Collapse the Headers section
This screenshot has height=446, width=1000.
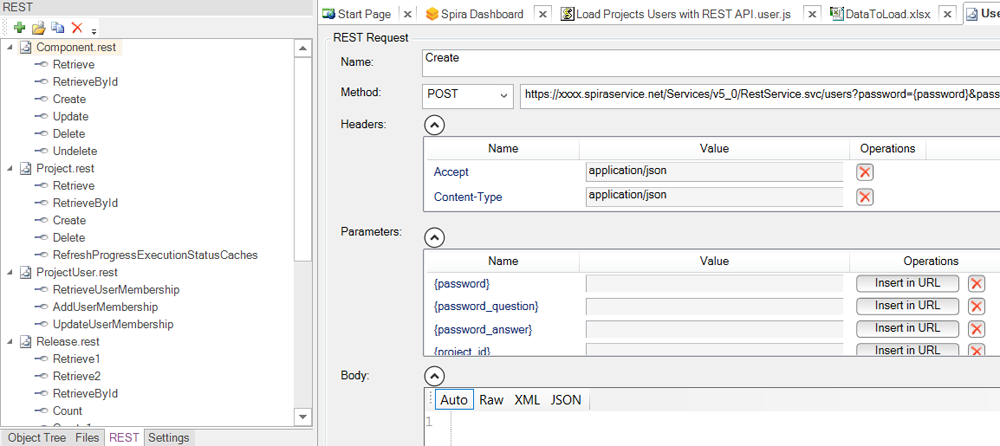click(x=434, y=124)
